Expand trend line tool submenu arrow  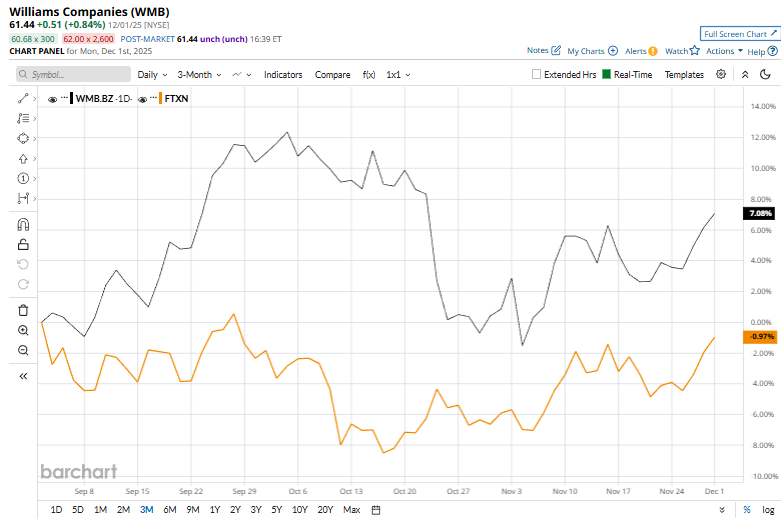(34, 99)
